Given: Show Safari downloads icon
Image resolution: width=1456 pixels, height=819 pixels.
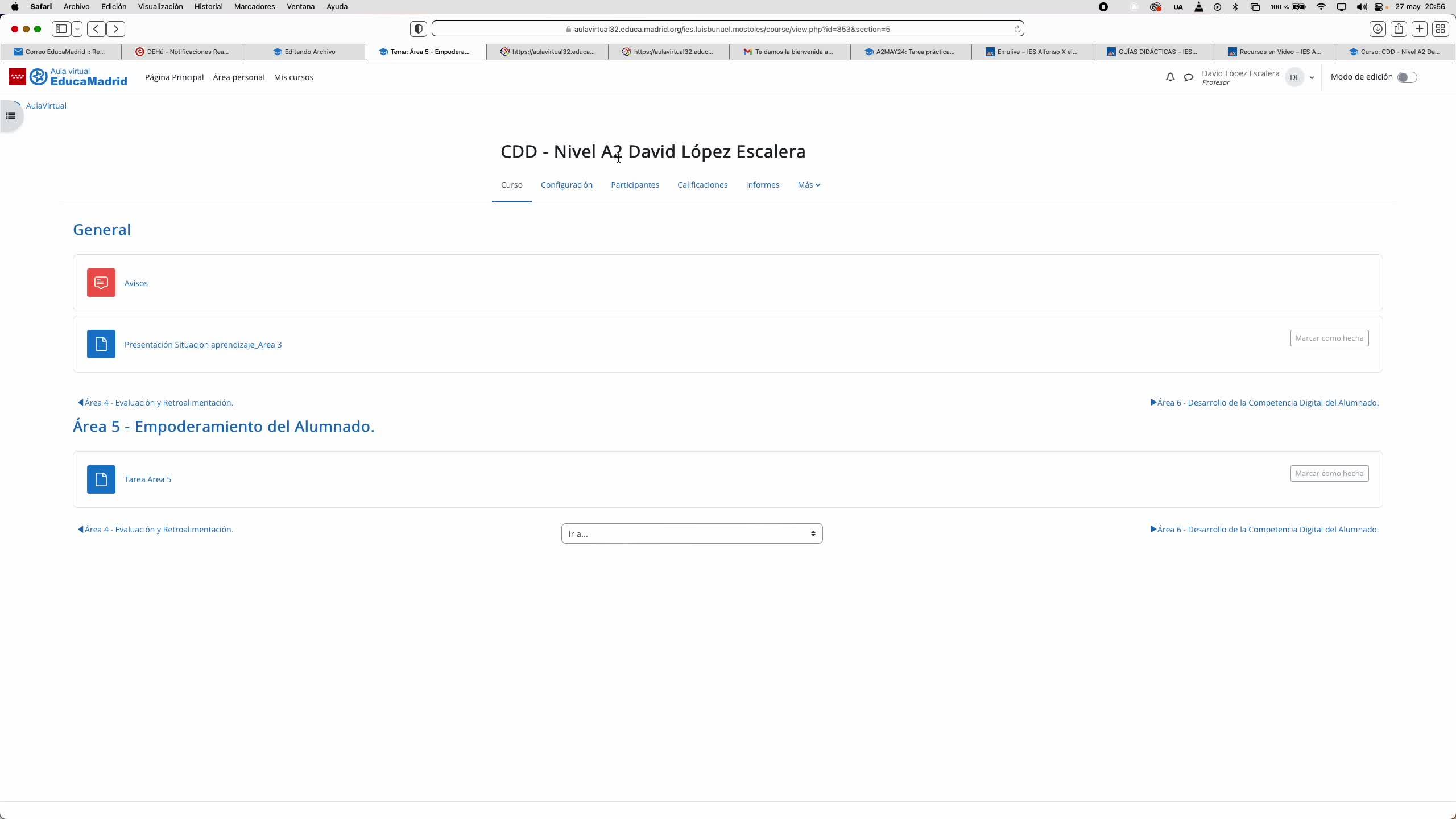Looking at the screenshot, I should point(1378,29).
